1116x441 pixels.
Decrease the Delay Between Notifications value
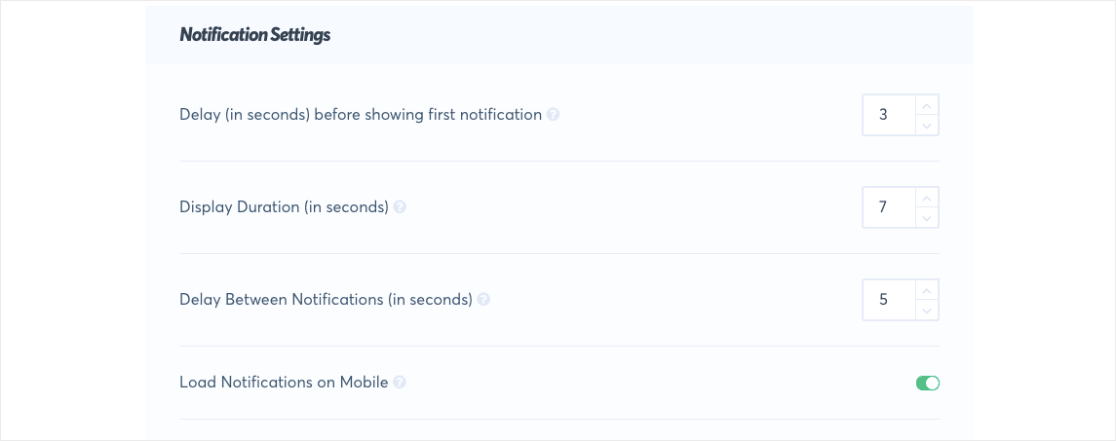[927, 310]
